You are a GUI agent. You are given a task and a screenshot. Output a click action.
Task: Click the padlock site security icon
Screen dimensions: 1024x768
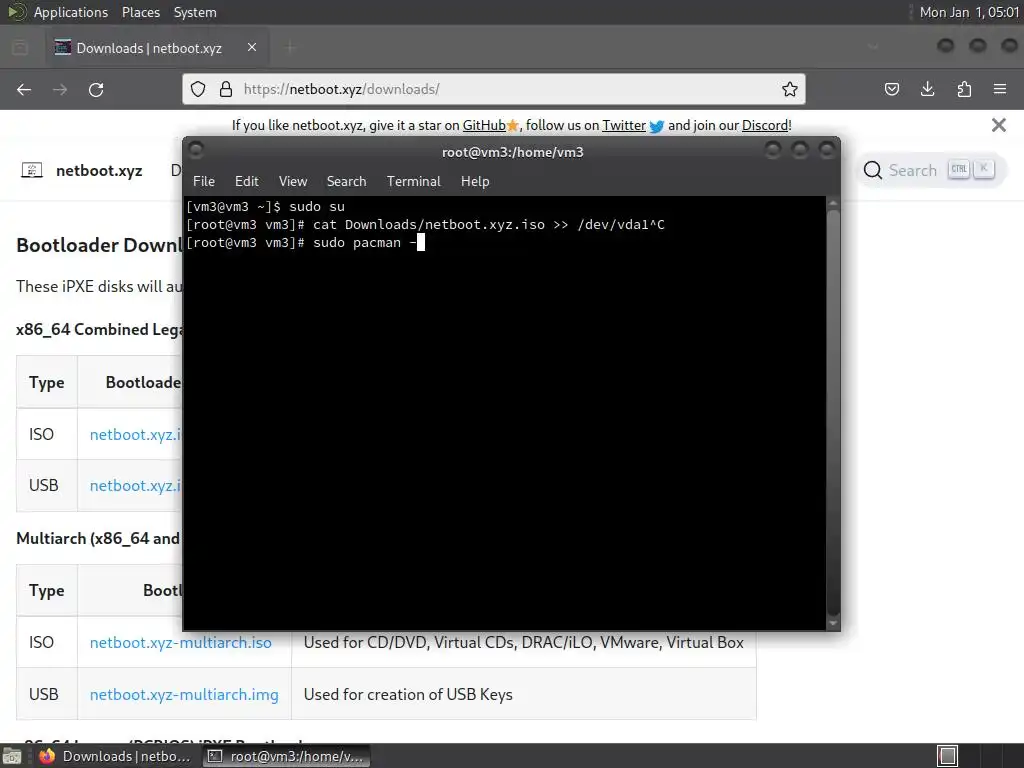225,89
